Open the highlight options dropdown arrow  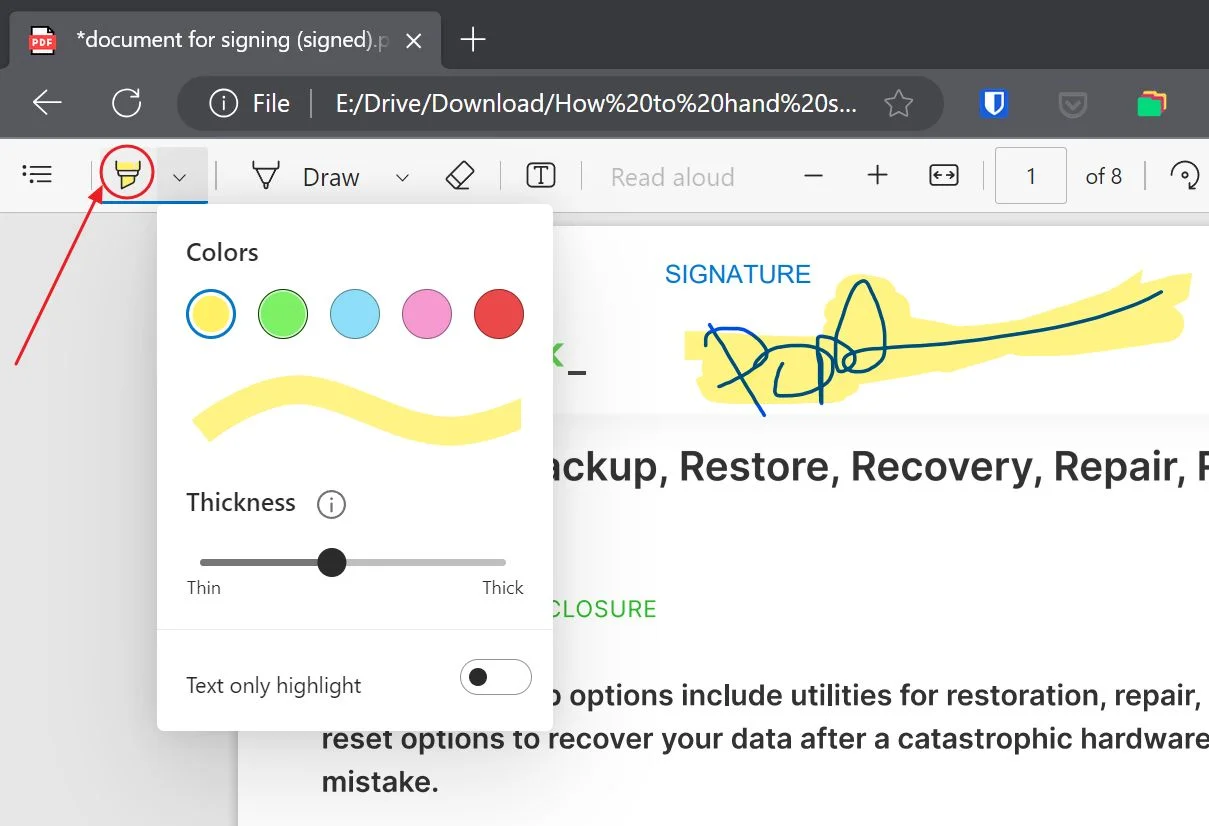click(179, 177)
